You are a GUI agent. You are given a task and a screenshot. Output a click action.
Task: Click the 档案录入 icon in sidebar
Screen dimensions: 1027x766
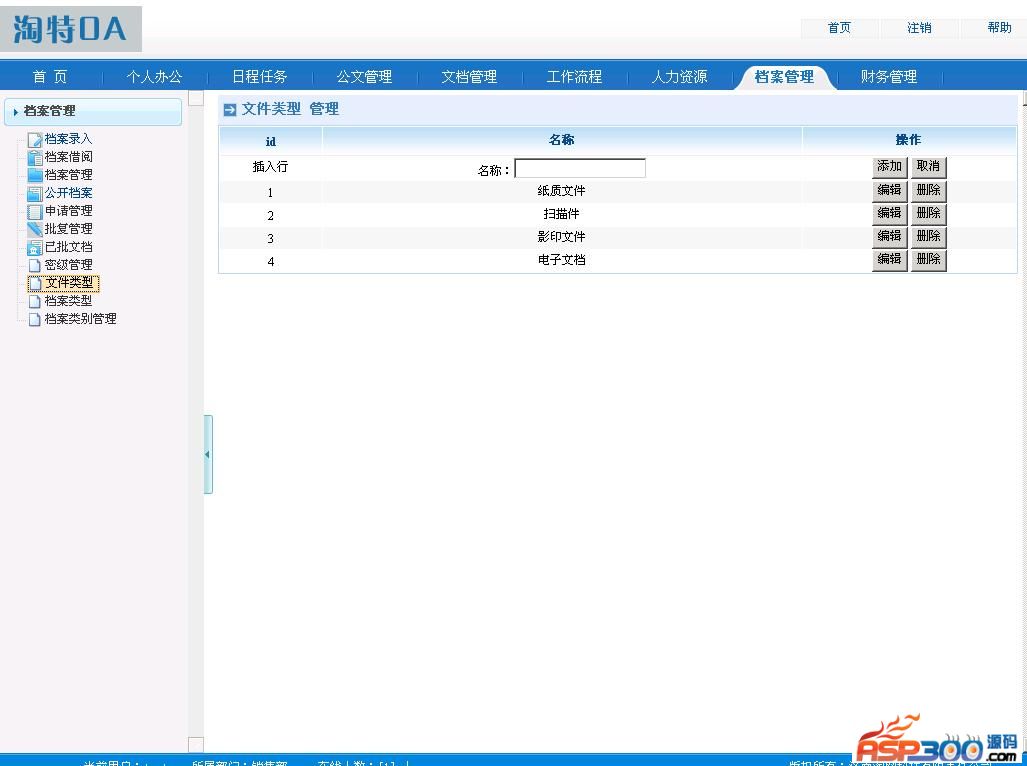35,139
